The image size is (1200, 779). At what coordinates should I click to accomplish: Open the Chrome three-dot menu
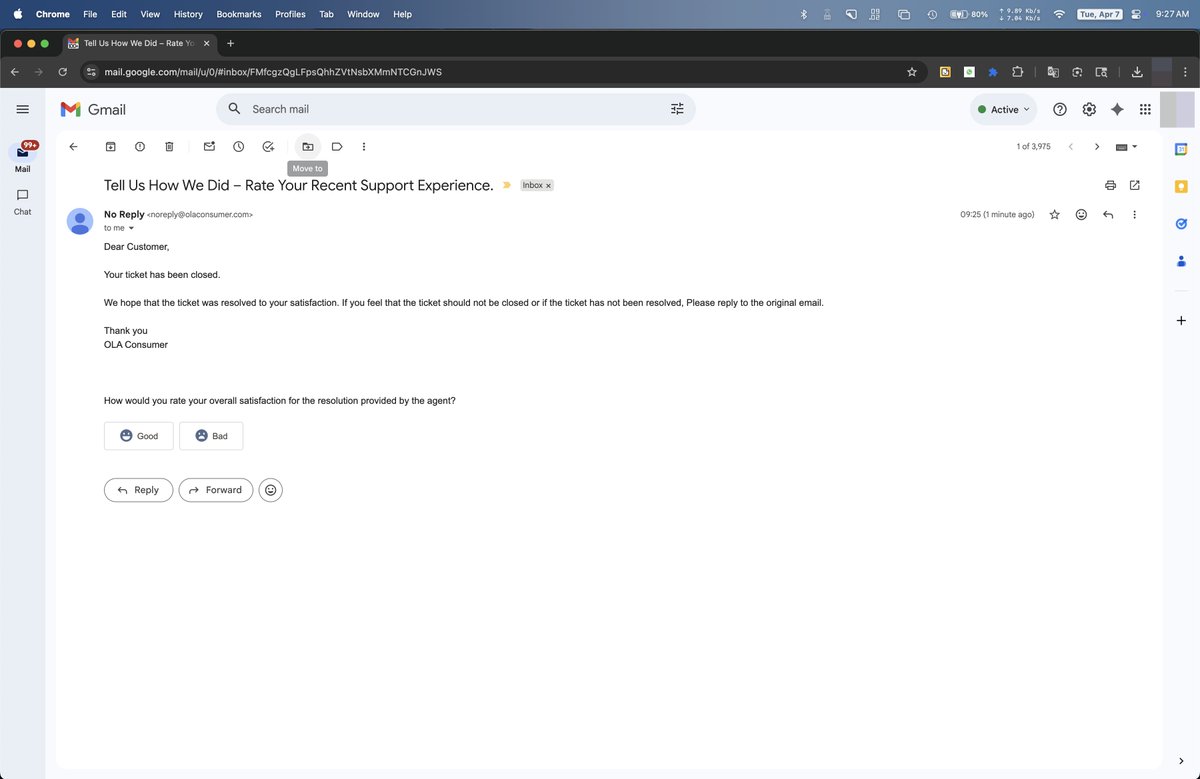click(x=1185, y=72)
